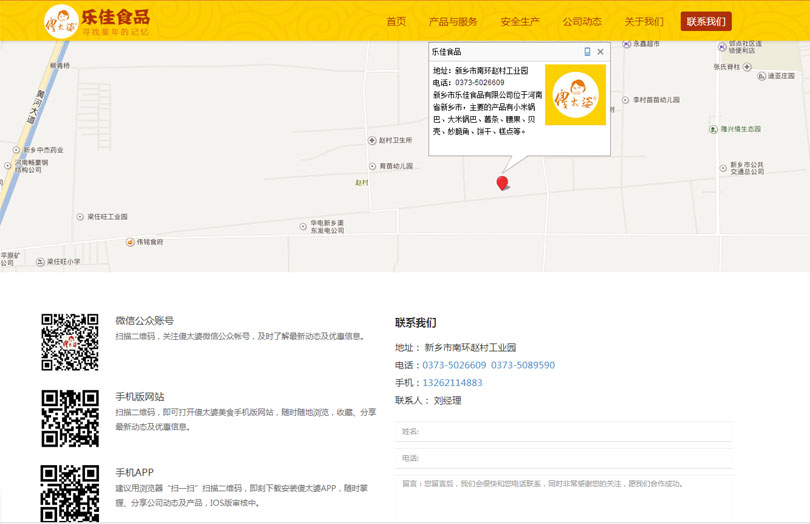
Task: Click mobile number 13262114883 link
Action: point(452,382)
